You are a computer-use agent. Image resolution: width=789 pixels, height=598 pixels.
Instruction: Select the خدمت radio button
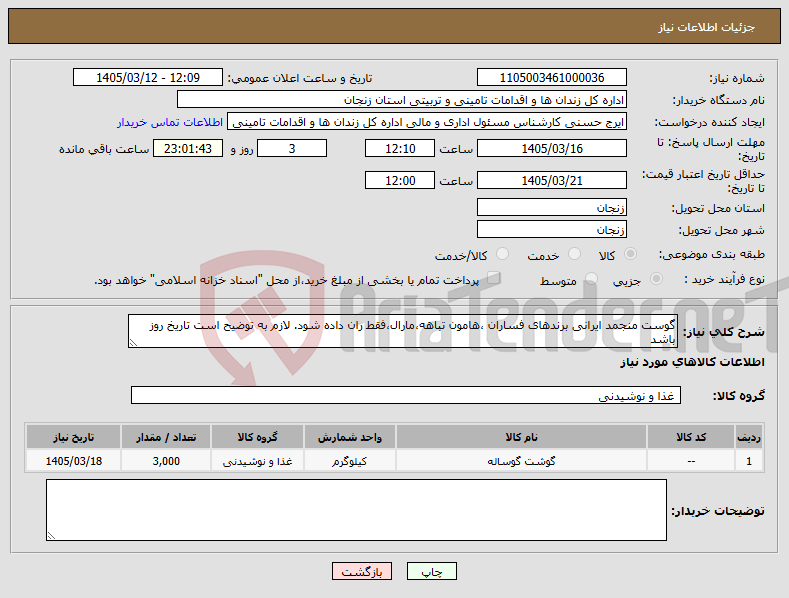click(x=574, y=254)
